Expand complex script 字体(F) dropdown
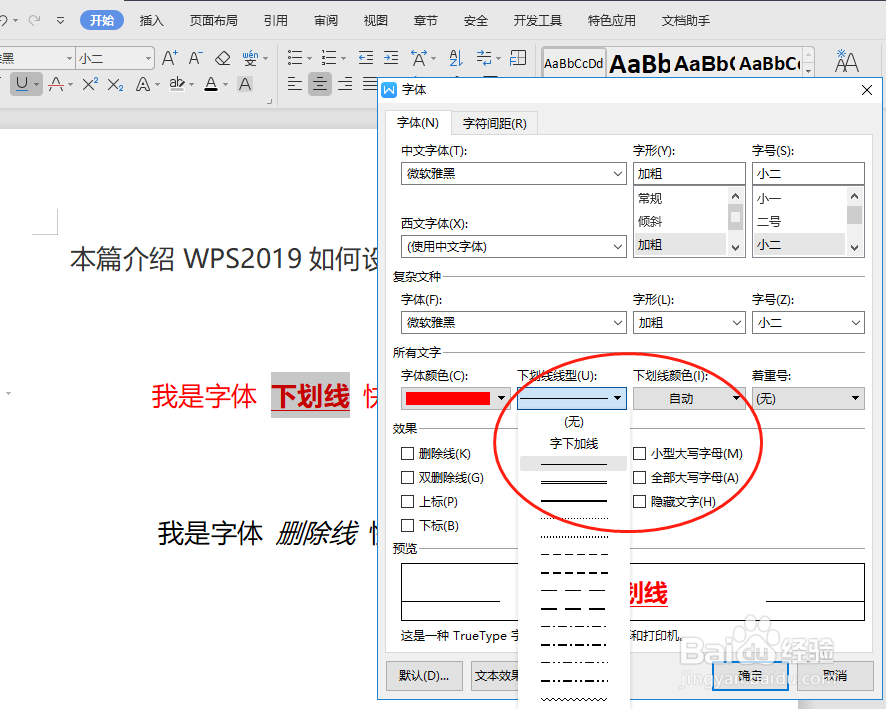 (618, 323)
